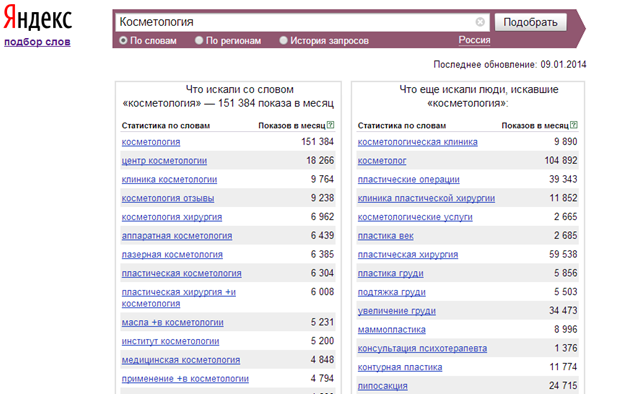Open the 'масла +в косметологии' link
The height and width of the screenshot is (396, 627).
click(173, 323)
